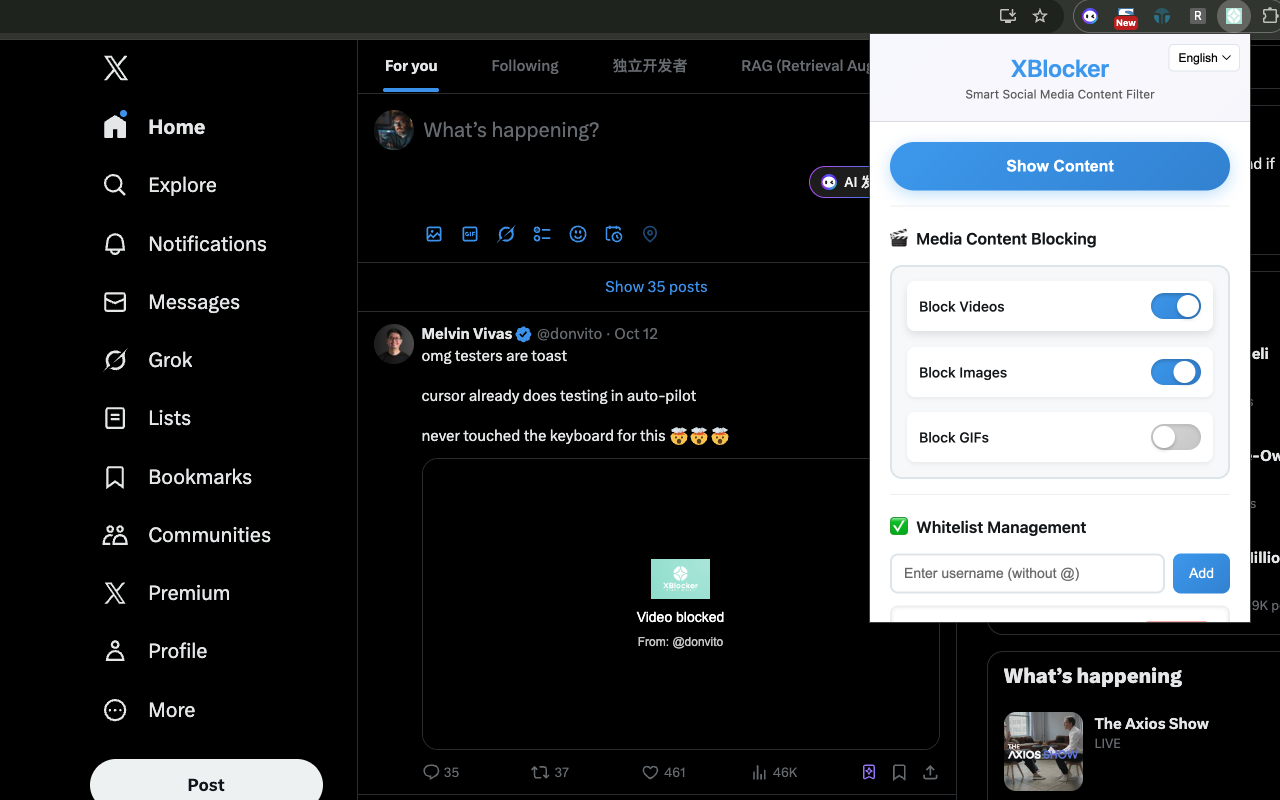Open Communities from the sidebar

[x=187, y=535]
